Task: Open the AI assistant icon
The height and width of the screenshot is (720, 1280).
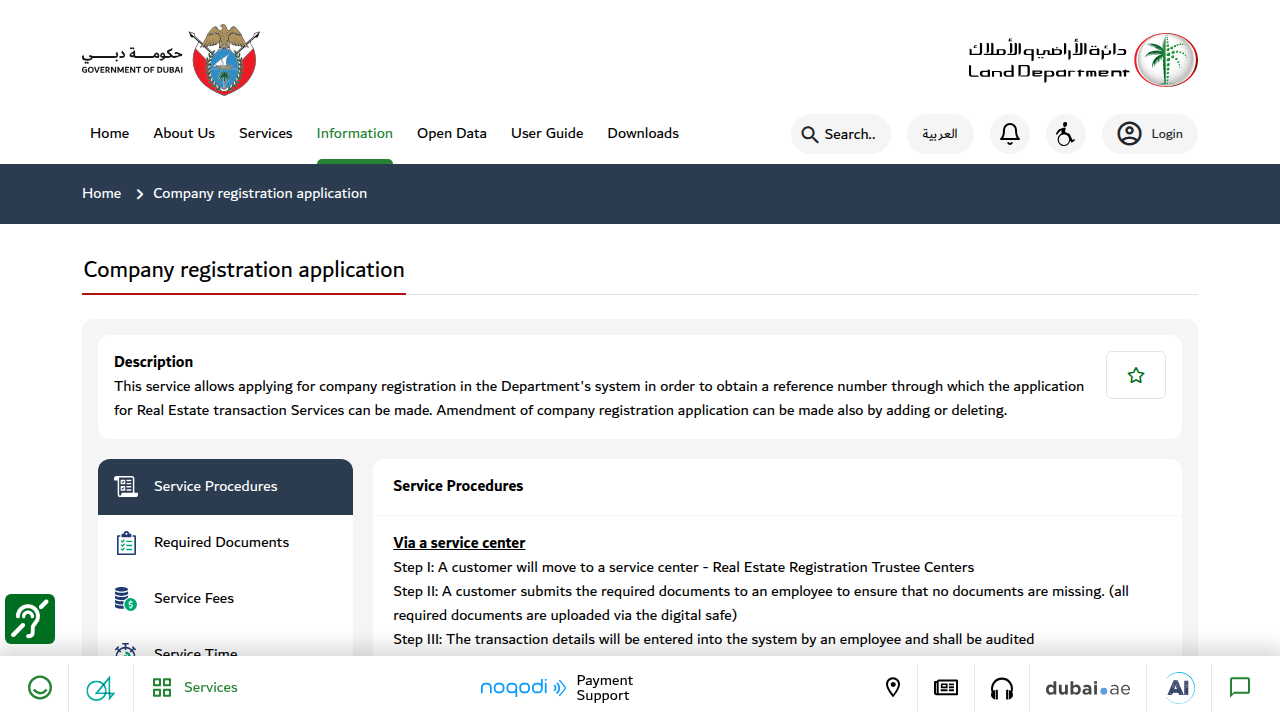Action: pos(1180,688)
